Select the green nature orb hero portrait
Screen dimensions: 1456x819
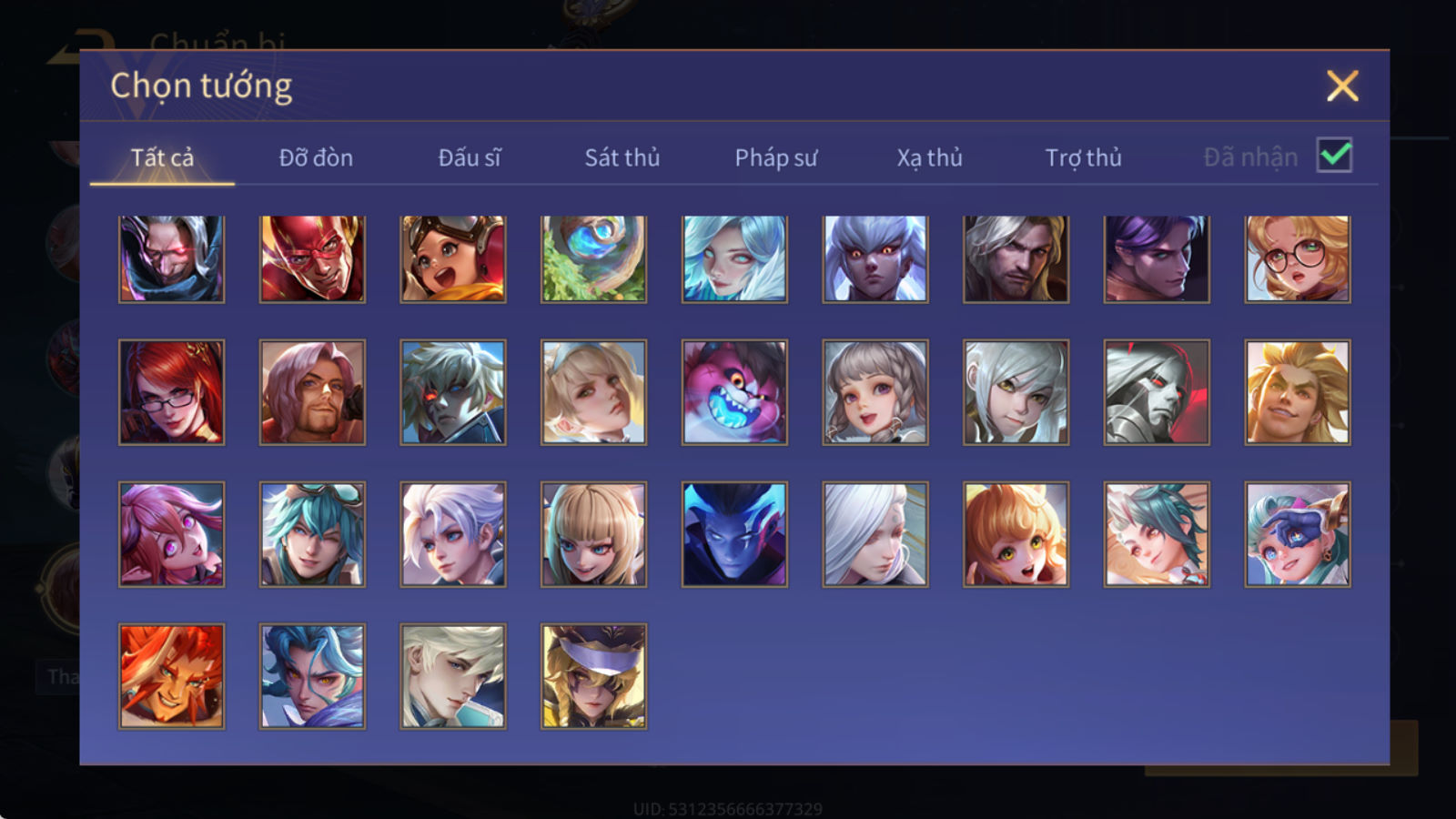pyautogui.click(x=593, y=258)
